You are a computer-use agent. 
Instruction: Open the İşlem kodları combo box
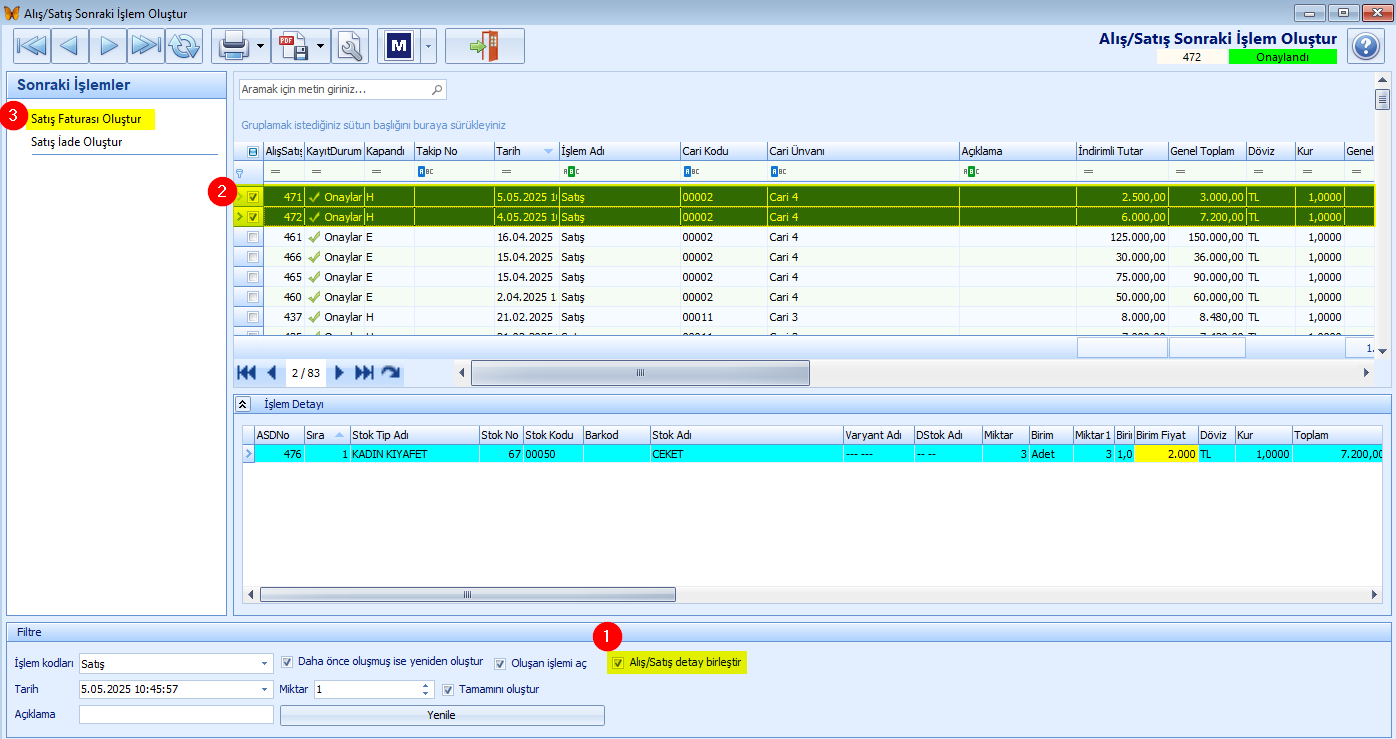265,663
